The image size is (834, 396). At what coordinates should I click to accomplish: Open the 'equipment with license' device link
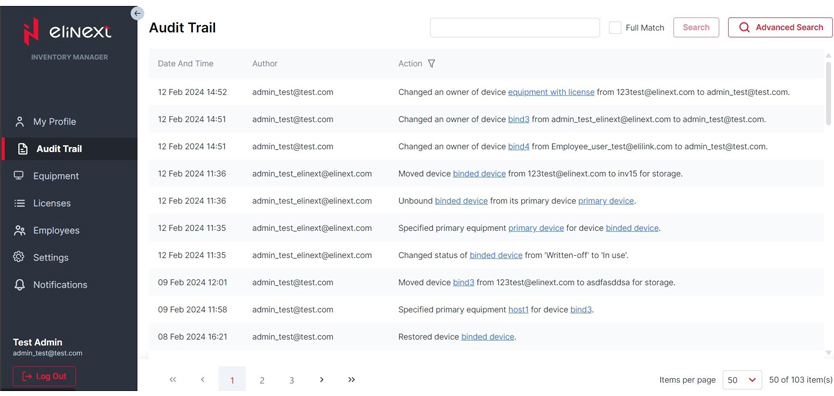point(551,92)
